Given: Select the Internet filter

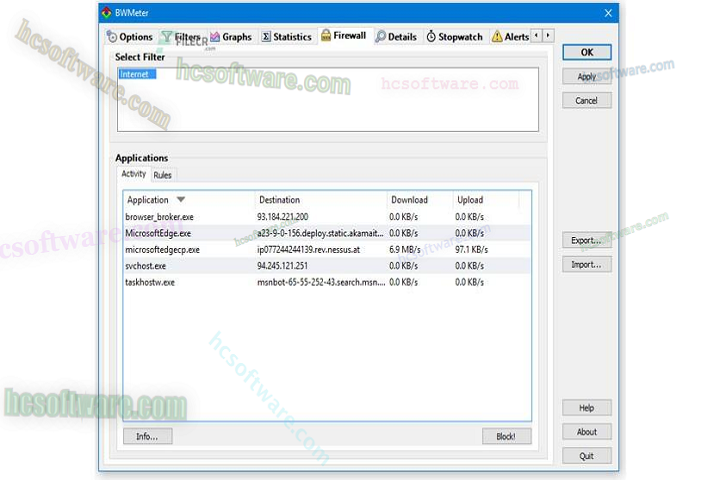Looking at the screenshot, I should (x=137, y=74).
